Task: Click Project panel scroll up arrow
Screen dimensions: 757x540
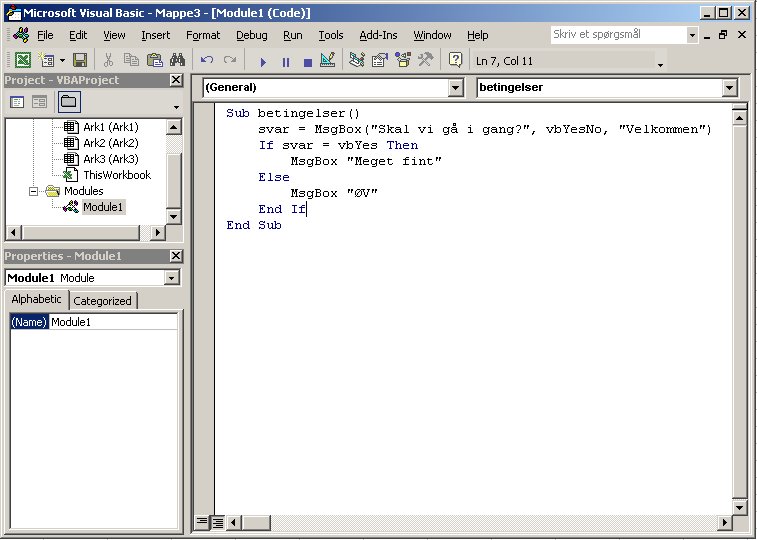Action: [173, 127]
